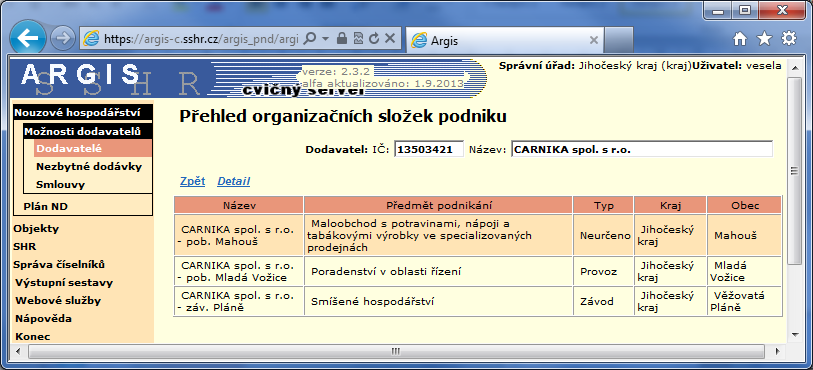Click the browser Forward arrow button
This screenshot has width=813, height=370.
pos(63,38)
